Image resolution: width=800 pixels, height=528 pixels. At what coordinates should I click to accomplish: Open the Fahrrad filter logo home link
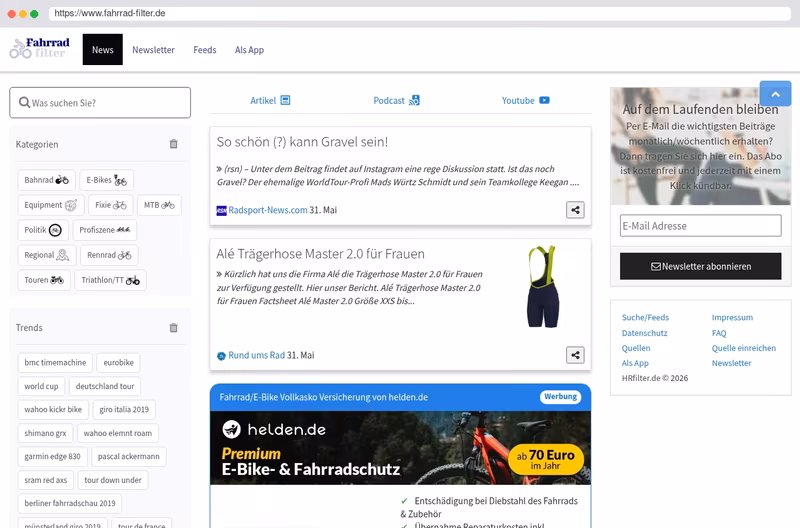click(x=39, y=48)
